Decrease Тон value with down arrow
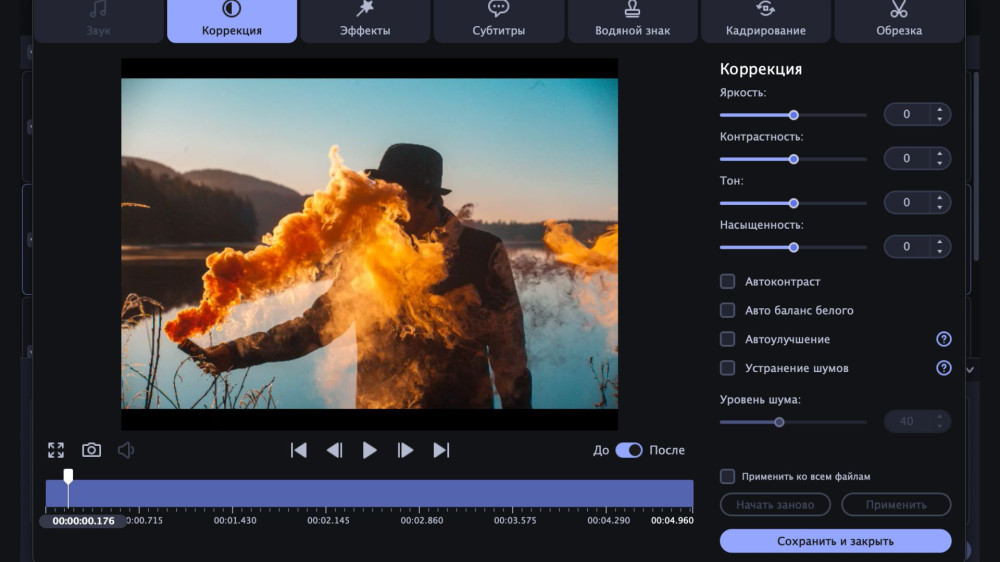The image size is (1000, 562). [x=939, y=207]
